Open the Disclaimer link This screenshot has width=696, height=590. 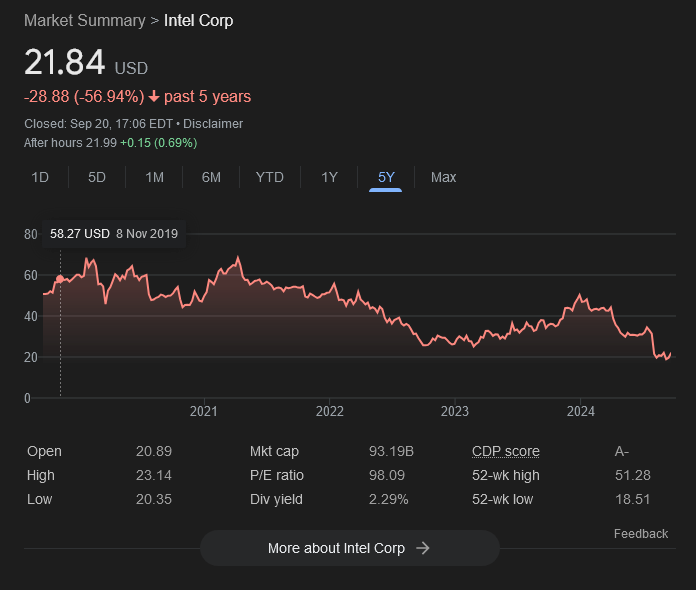point(213,123)
